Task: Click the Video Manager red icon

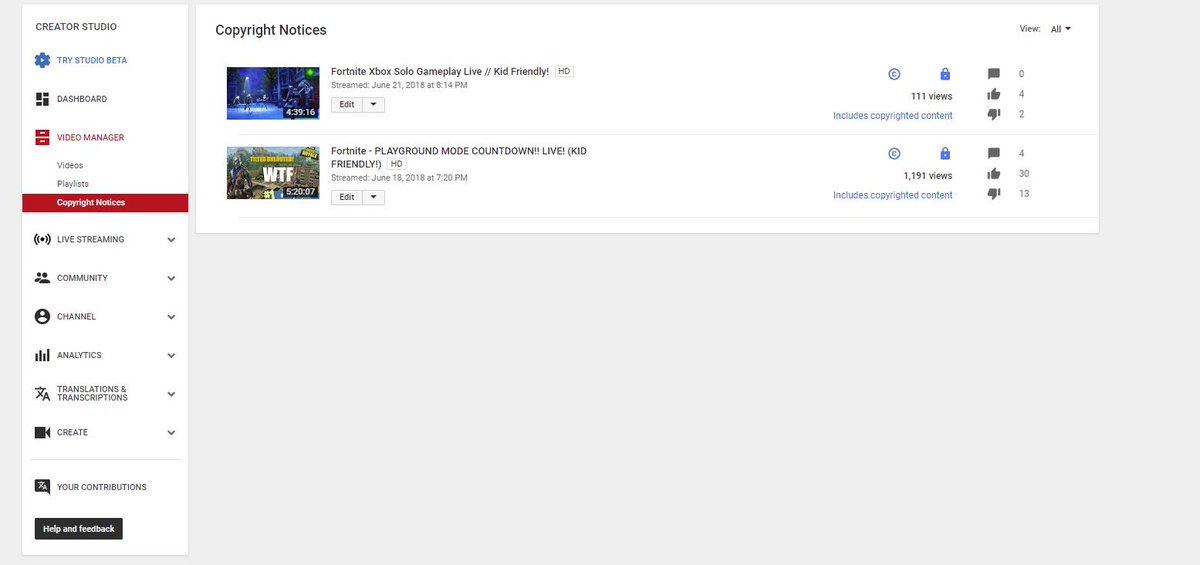Action: 42,137
